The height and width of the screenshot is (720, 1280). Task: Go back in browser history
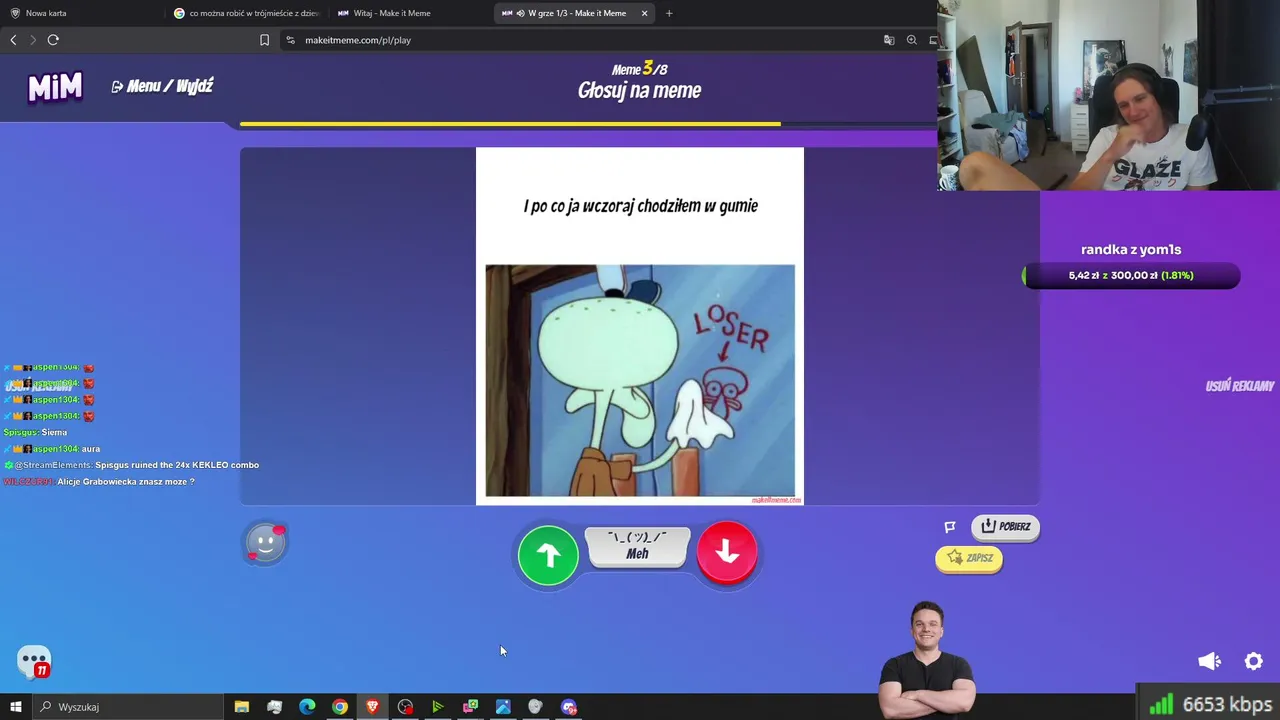point(13,40)
